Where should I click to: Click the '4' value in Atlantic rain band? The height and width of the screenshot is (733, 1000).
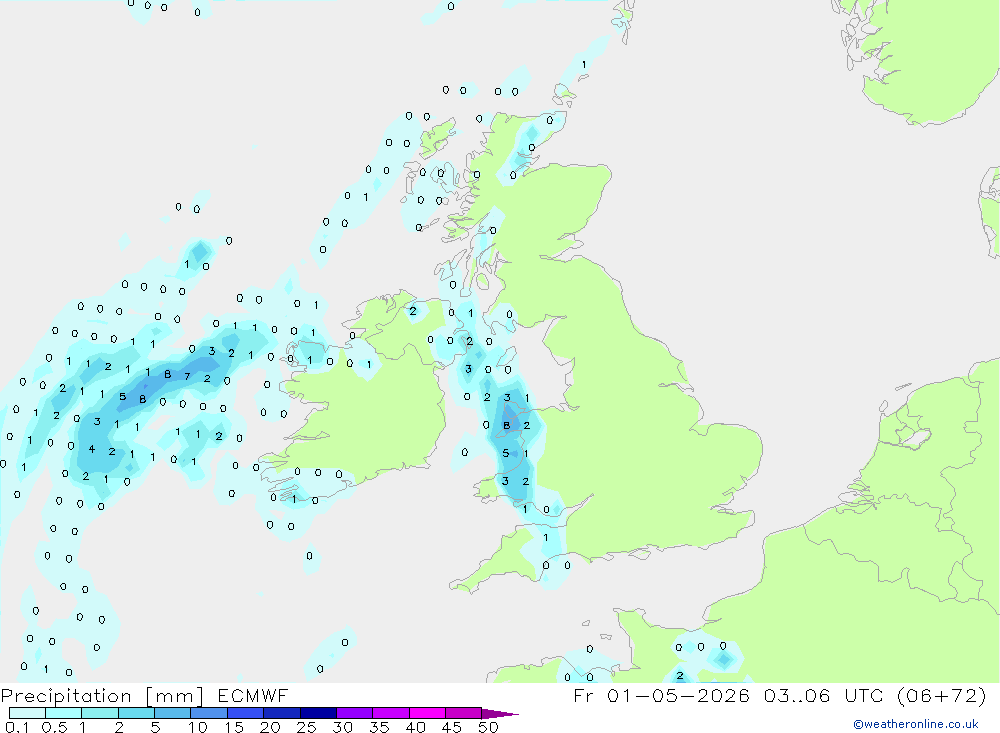click(x=92, y=449)
